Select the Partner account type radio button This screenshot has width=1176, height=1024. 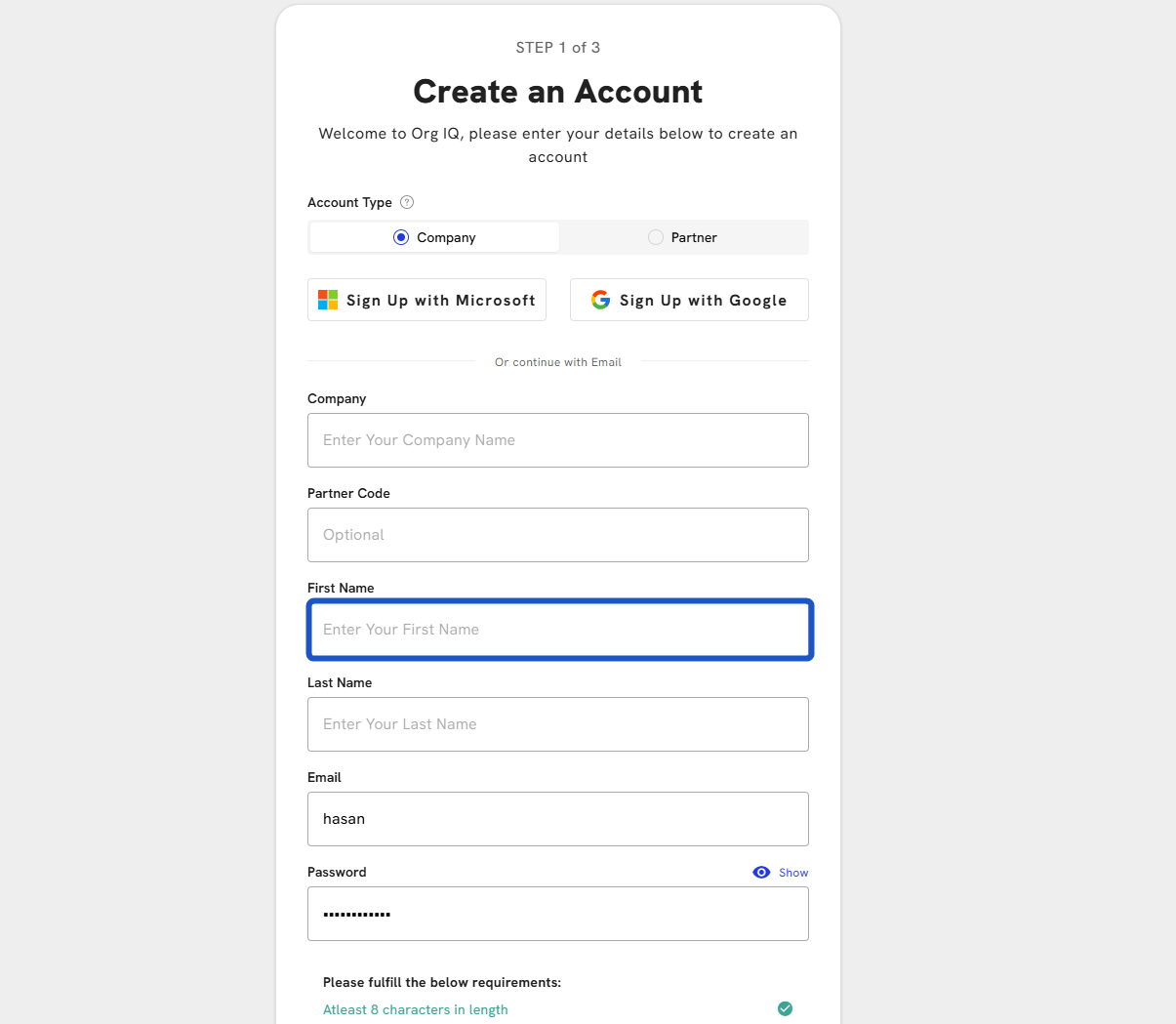[x=656, y=237]
